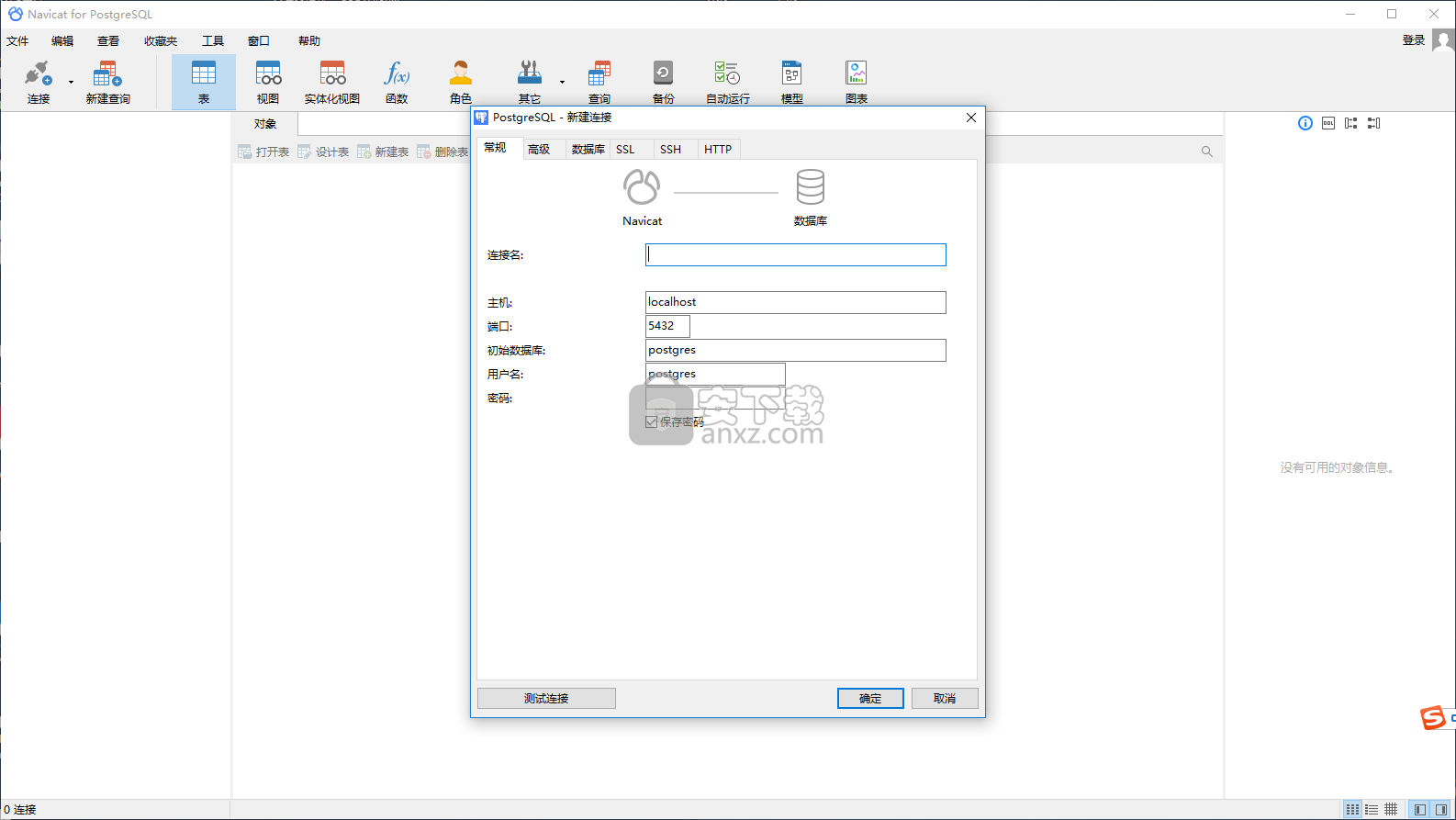Toggle the left pane visibility icon
1456x820 pixels.
coord(1420,809)
